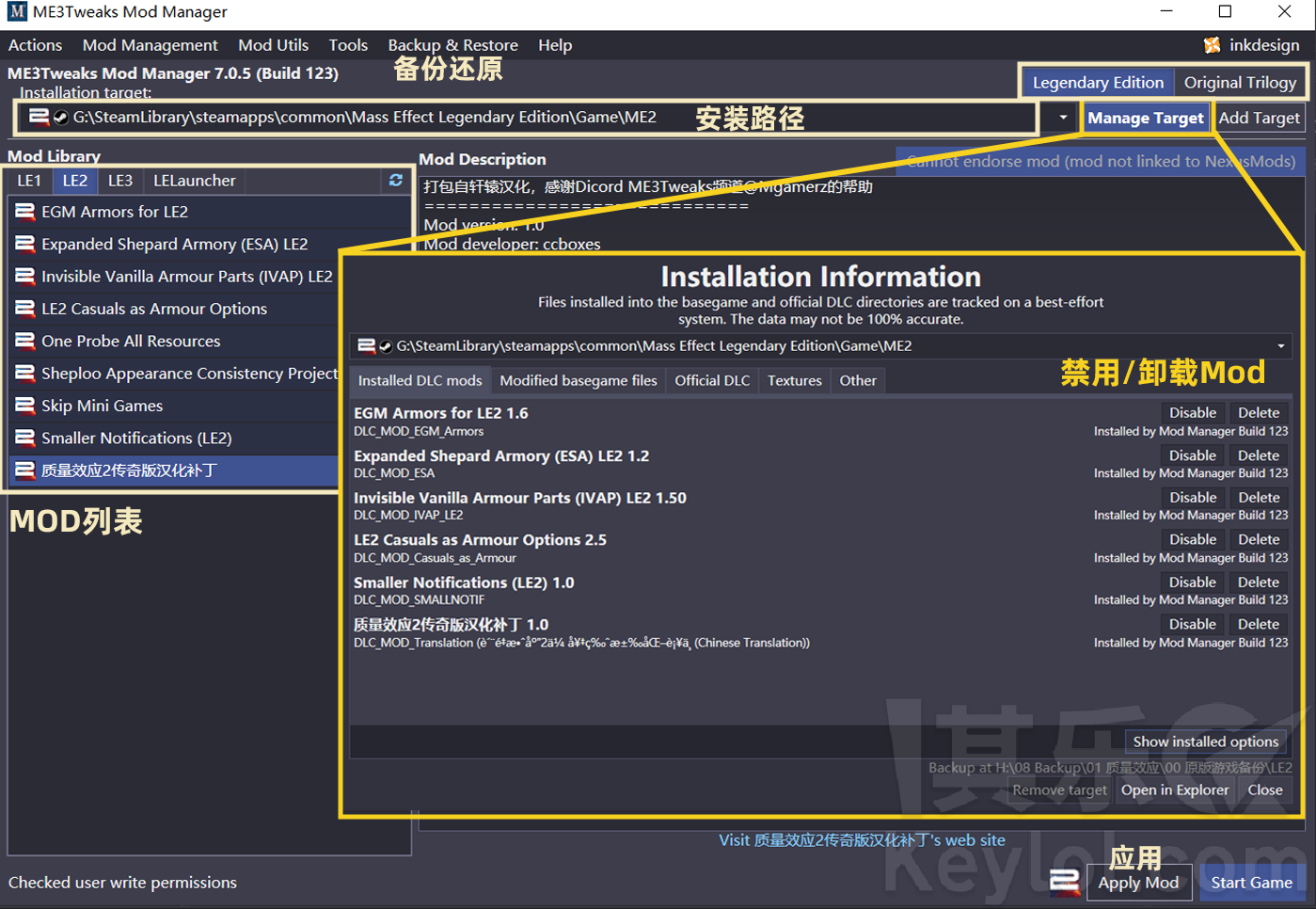Disable LE2 Casuals as Armour Options 2.5
Viewport: 1316px width, 909px height.
point(1193,540)
